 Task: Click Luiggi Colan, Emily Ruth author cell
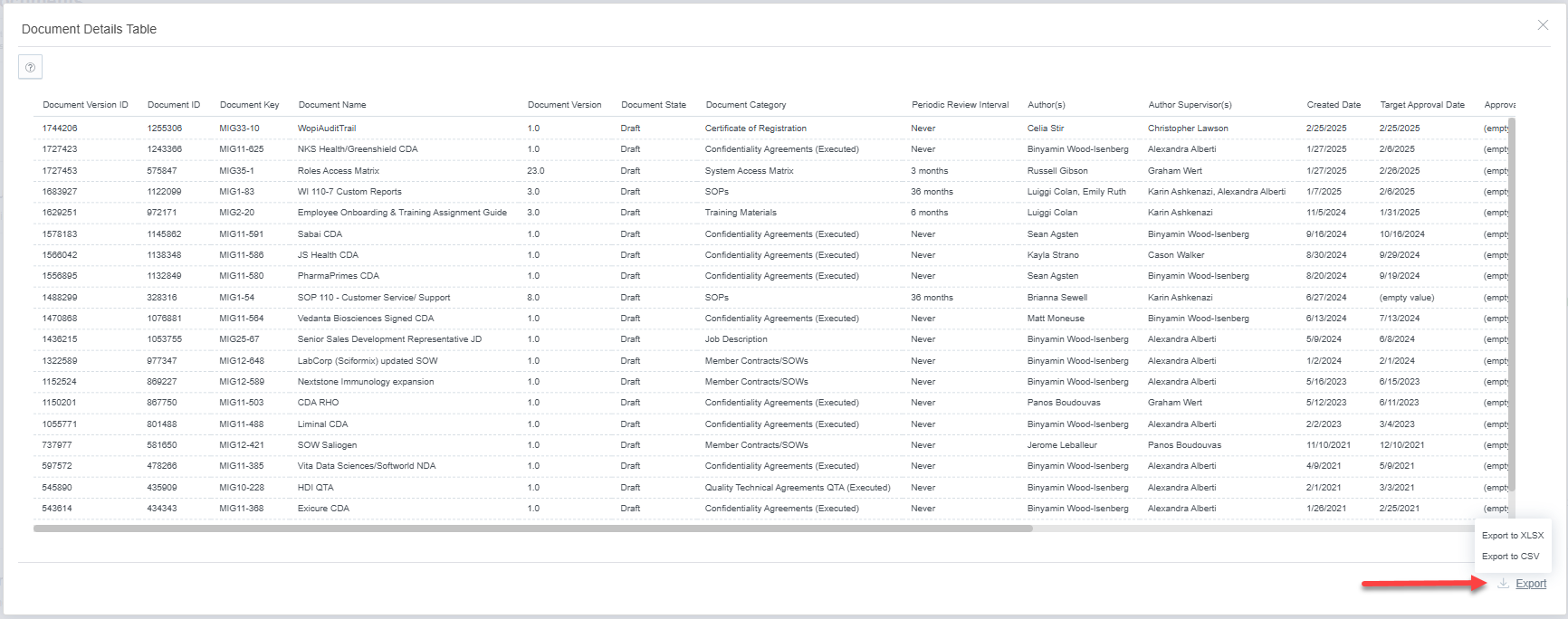click(x=1076, y=192)
